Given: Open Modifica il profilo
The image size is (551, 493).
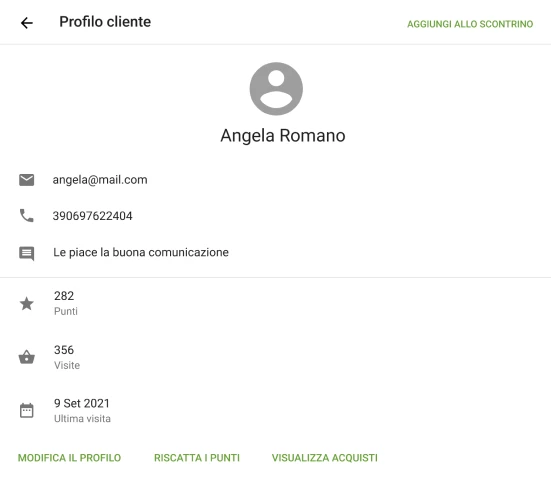Looking at the screenshot, I should pyautogui.click(x=69, y=458).
